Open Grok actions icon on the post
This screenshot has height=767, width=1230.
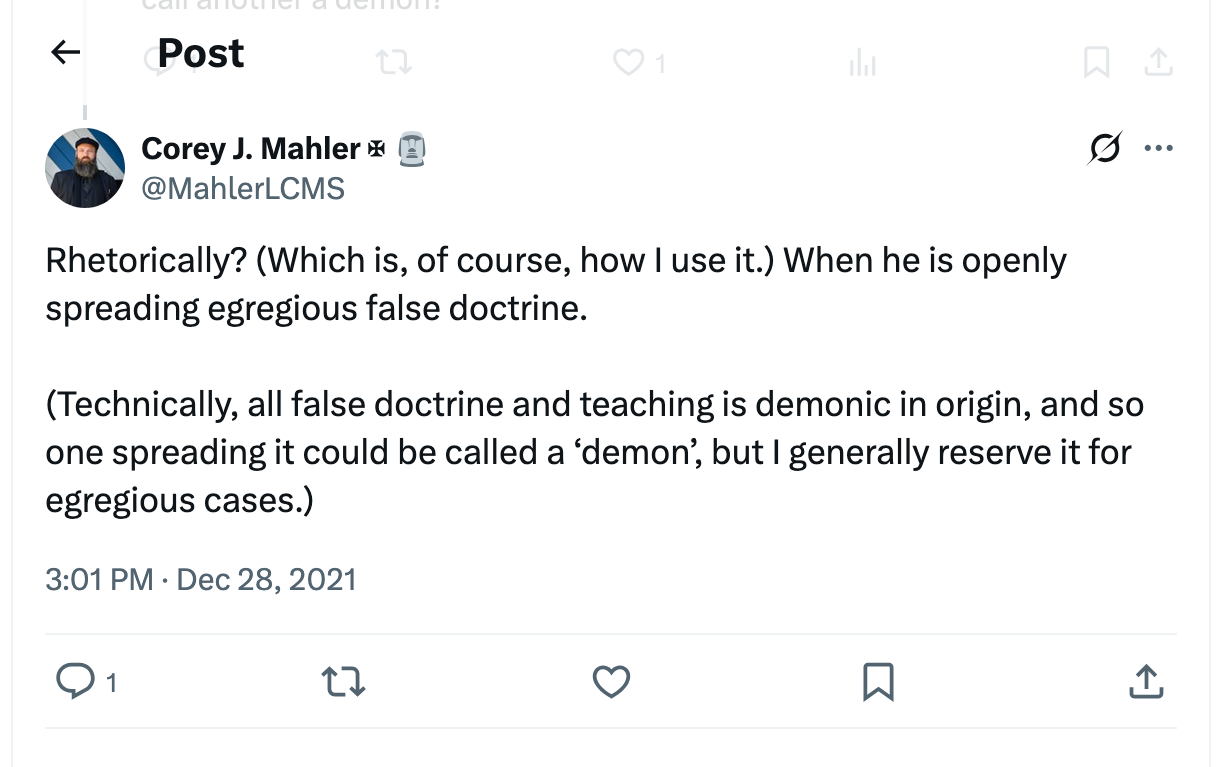pyautogui.click(x=1105, y=149)
